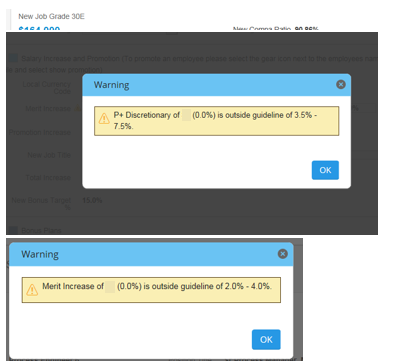Select the 15.0% bonus target value
Image resolution: width=396 pixels, height=364 pixels.
(92, 201)
